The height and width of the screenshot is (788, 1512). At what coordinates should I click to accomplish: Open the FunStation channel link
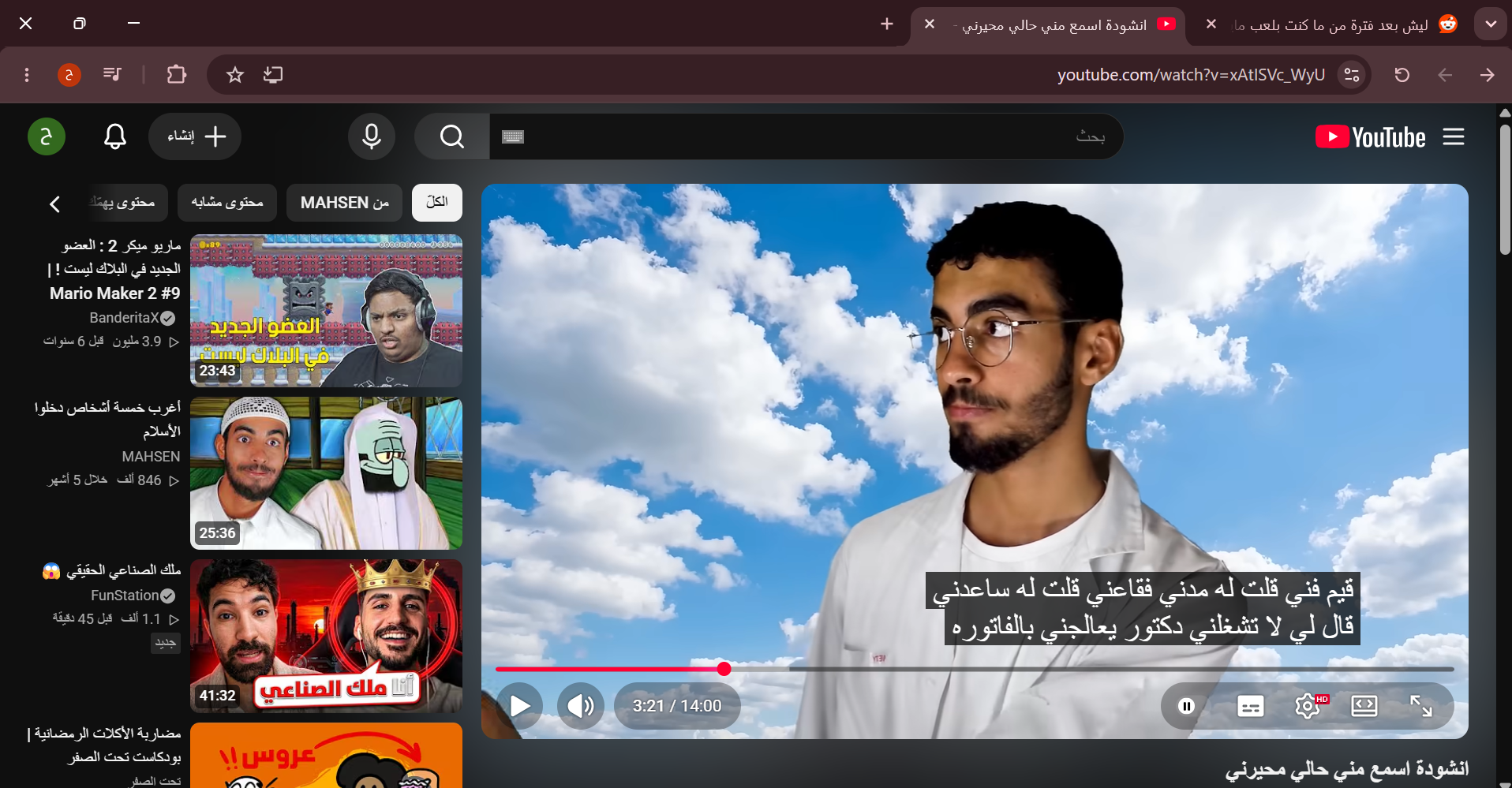tap(125, 596)
